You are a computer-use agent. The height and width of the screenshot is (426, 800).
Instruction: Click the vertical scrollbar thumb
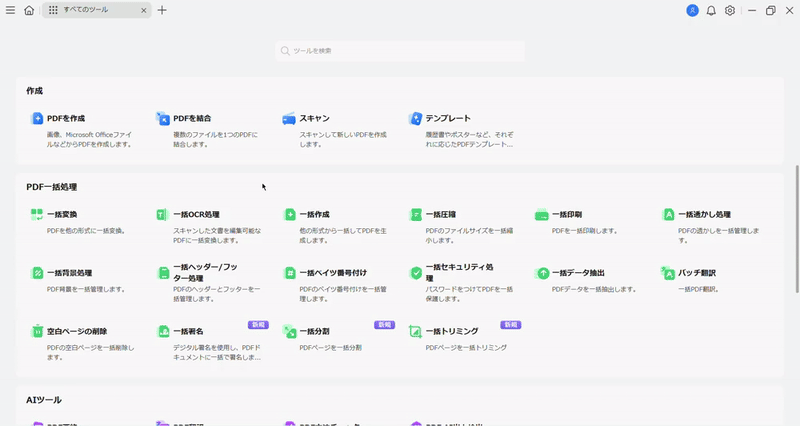(797, 229)
